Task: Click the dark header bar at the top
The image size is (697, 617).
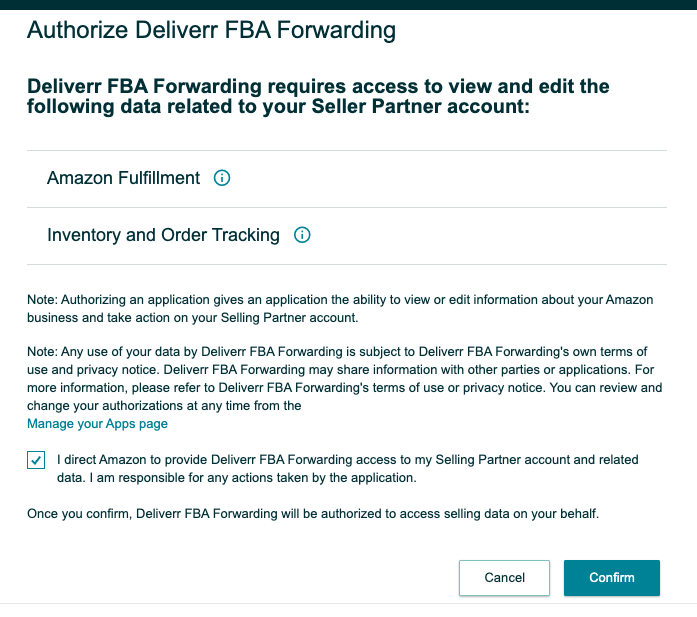Action: click(x=348, y=5)
